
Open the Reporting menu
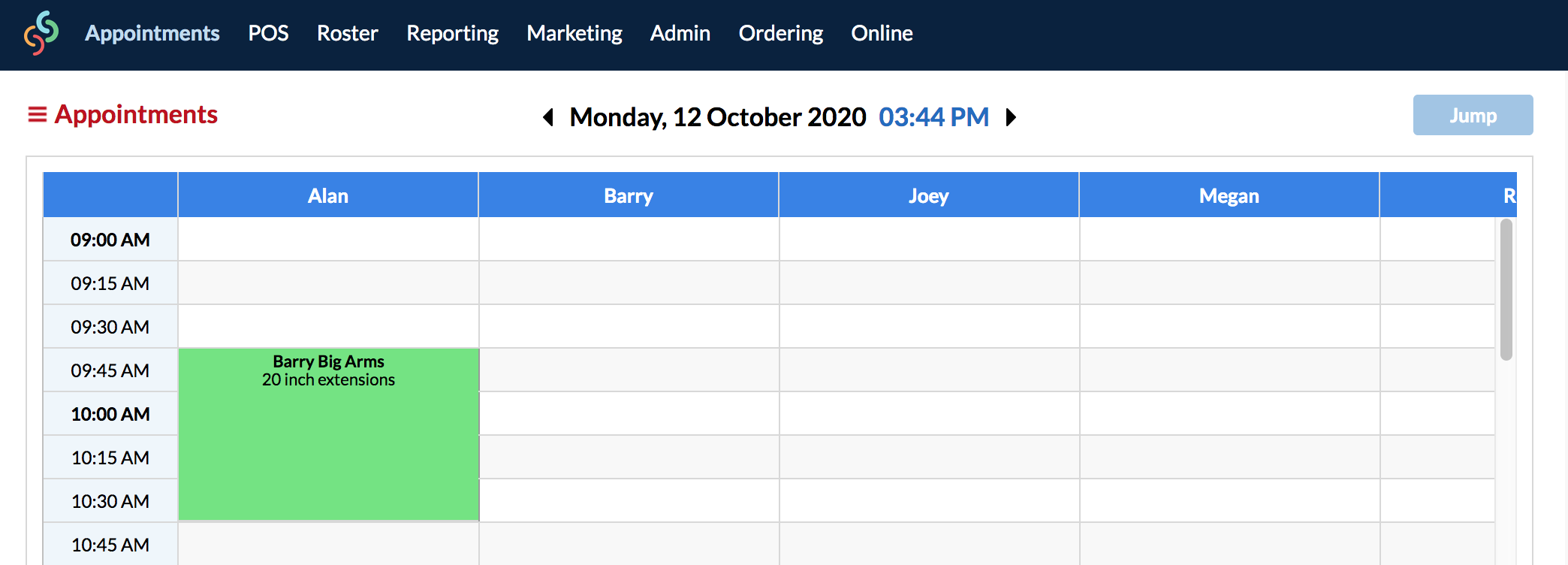[x=452, y=33]
